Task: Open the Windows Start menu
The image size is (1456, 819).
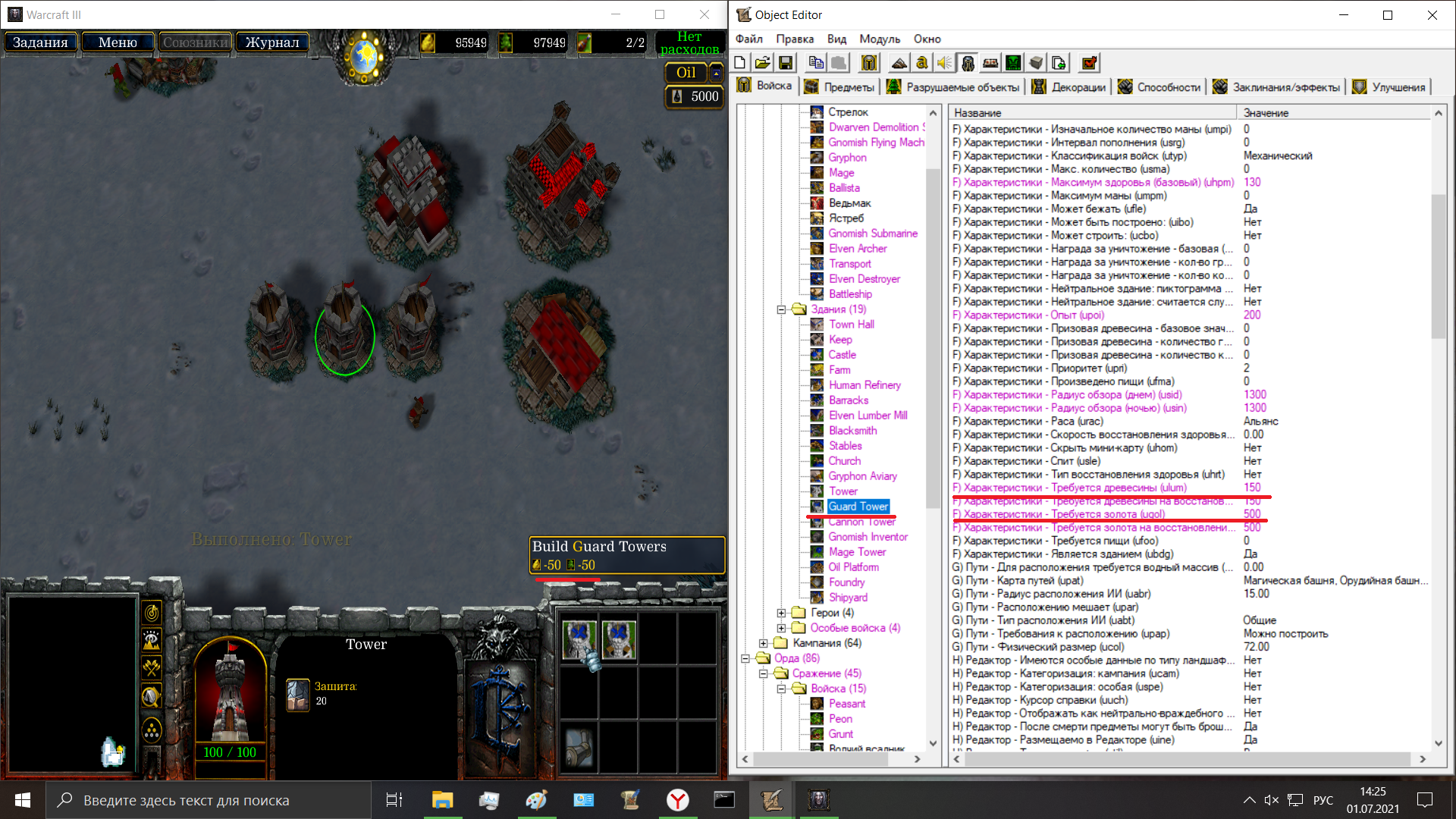Action: (23, 800)
